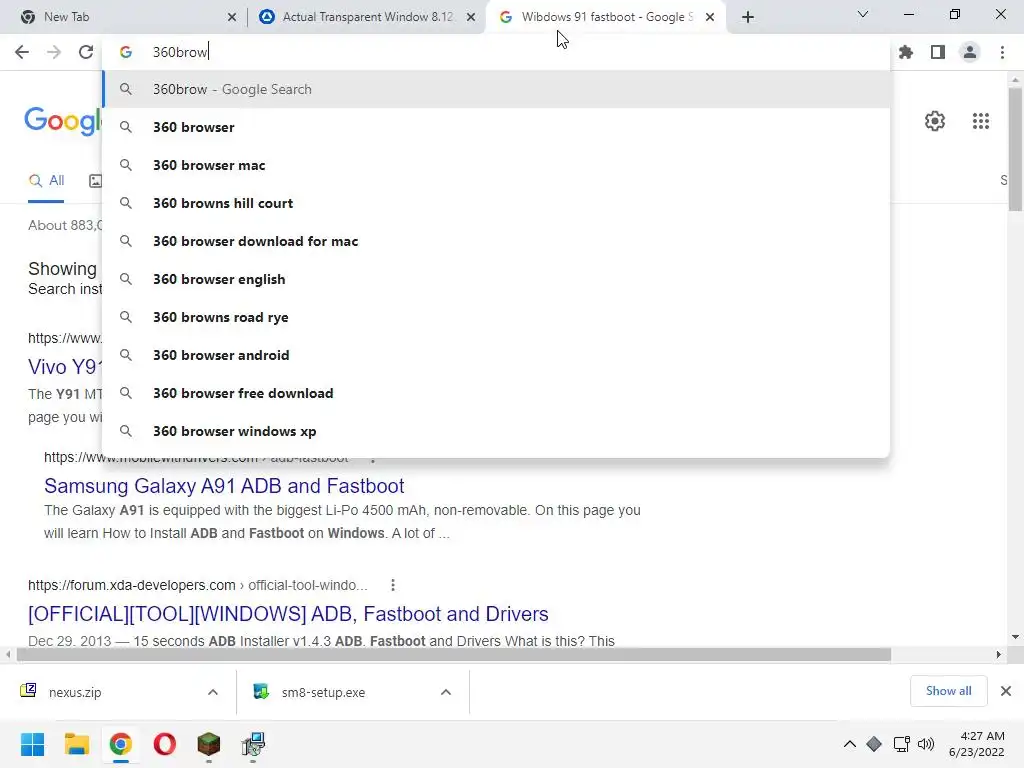Show hidden system tray icons
This screenshot has width=1024, height=768.
(x=850, y=744)
